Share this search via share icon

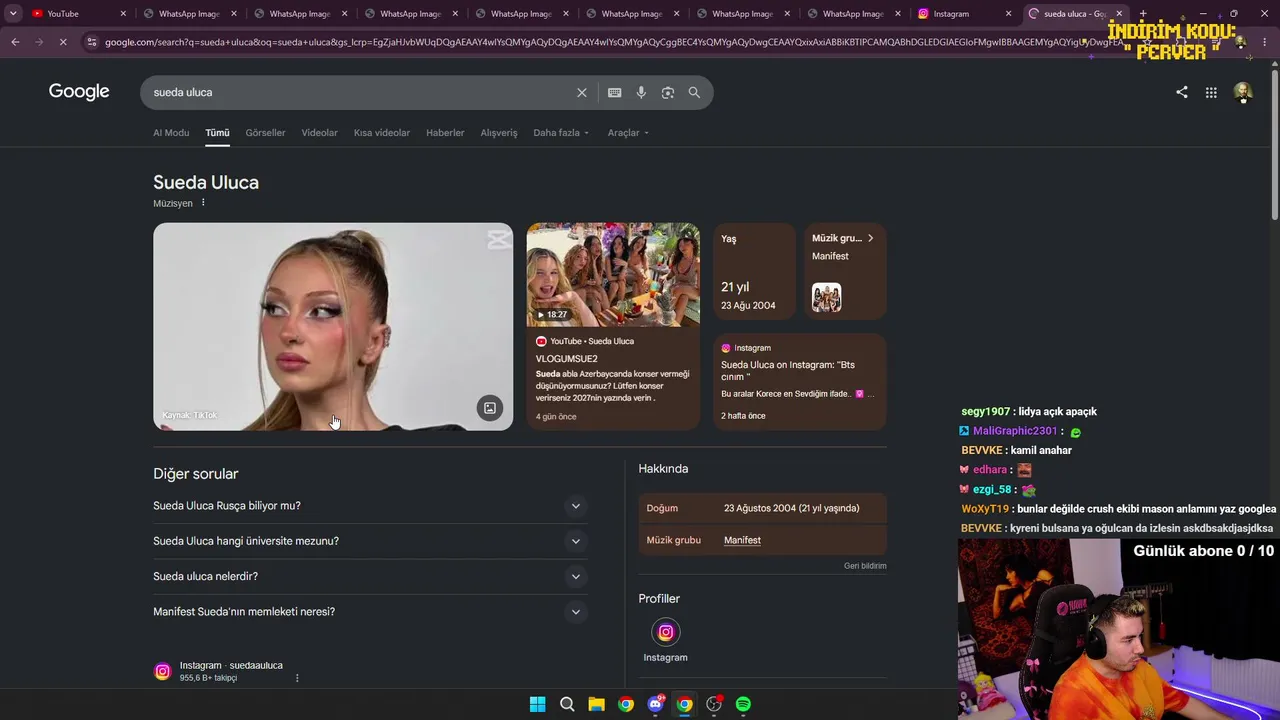tap(1182, 92)
